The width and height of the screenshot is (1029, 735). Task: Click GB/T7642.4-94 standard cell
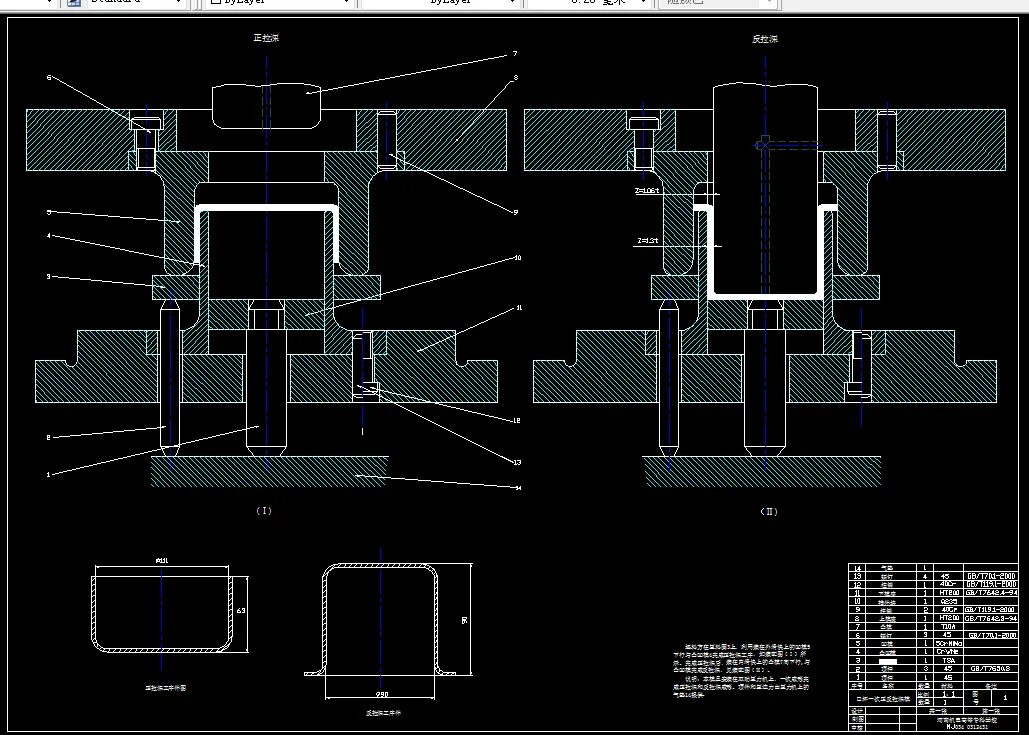click(990, 593)
